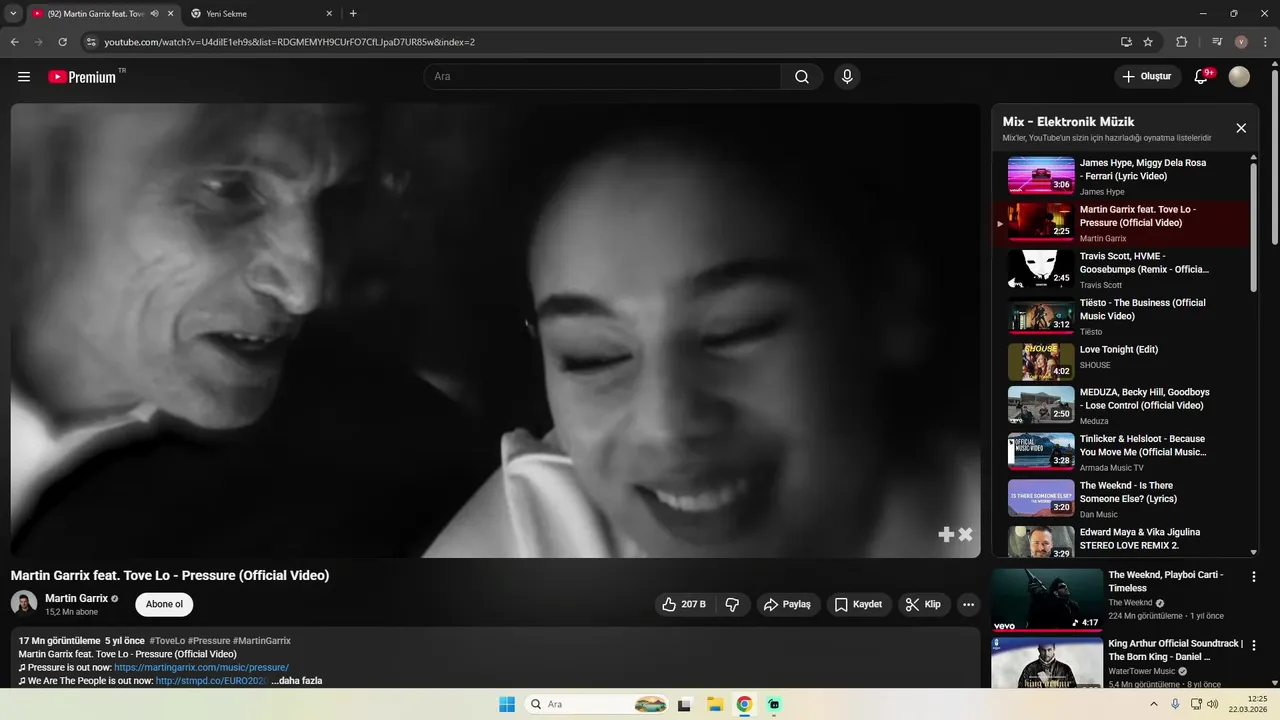1280x720 pixels.
Task: Click the #MartinGarrix hashtag
Action: click(262, 641)
